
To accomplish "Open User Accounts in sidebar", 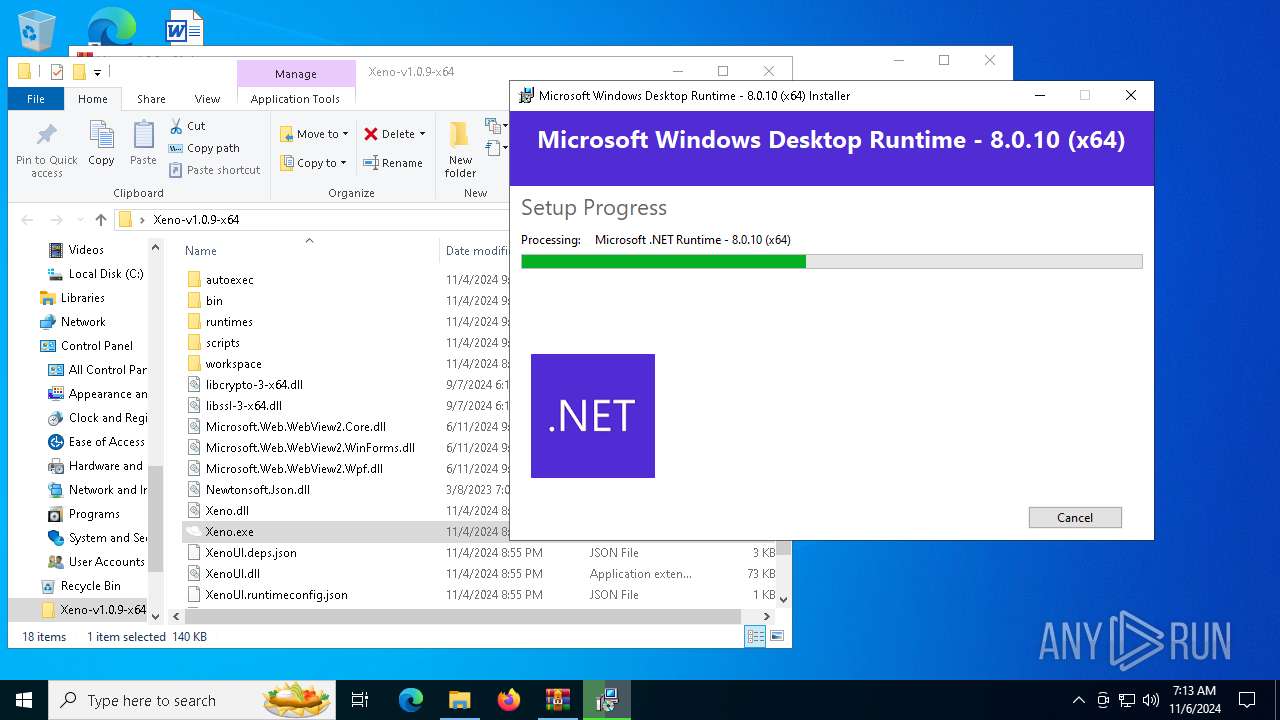I will (x=97, y=562).
